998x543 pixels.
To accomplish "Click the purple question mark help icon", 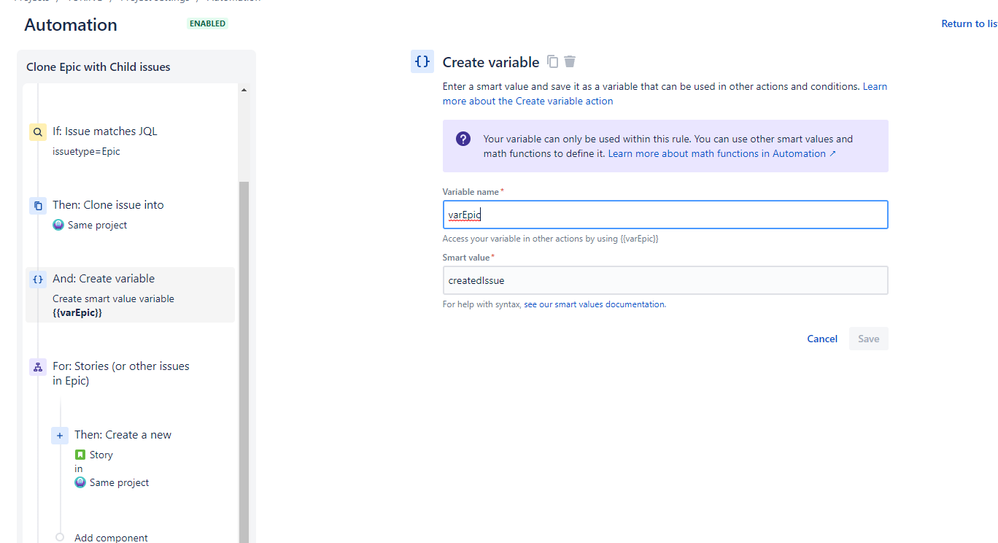I will (x=463, y=139).
